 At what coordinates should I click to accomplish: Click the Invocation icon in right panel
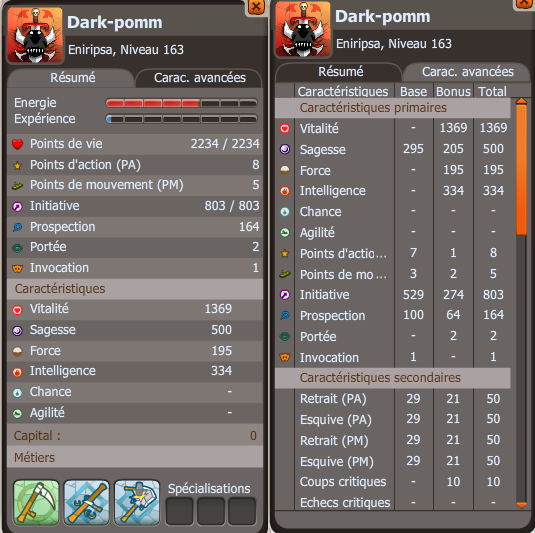pos(285,357)
